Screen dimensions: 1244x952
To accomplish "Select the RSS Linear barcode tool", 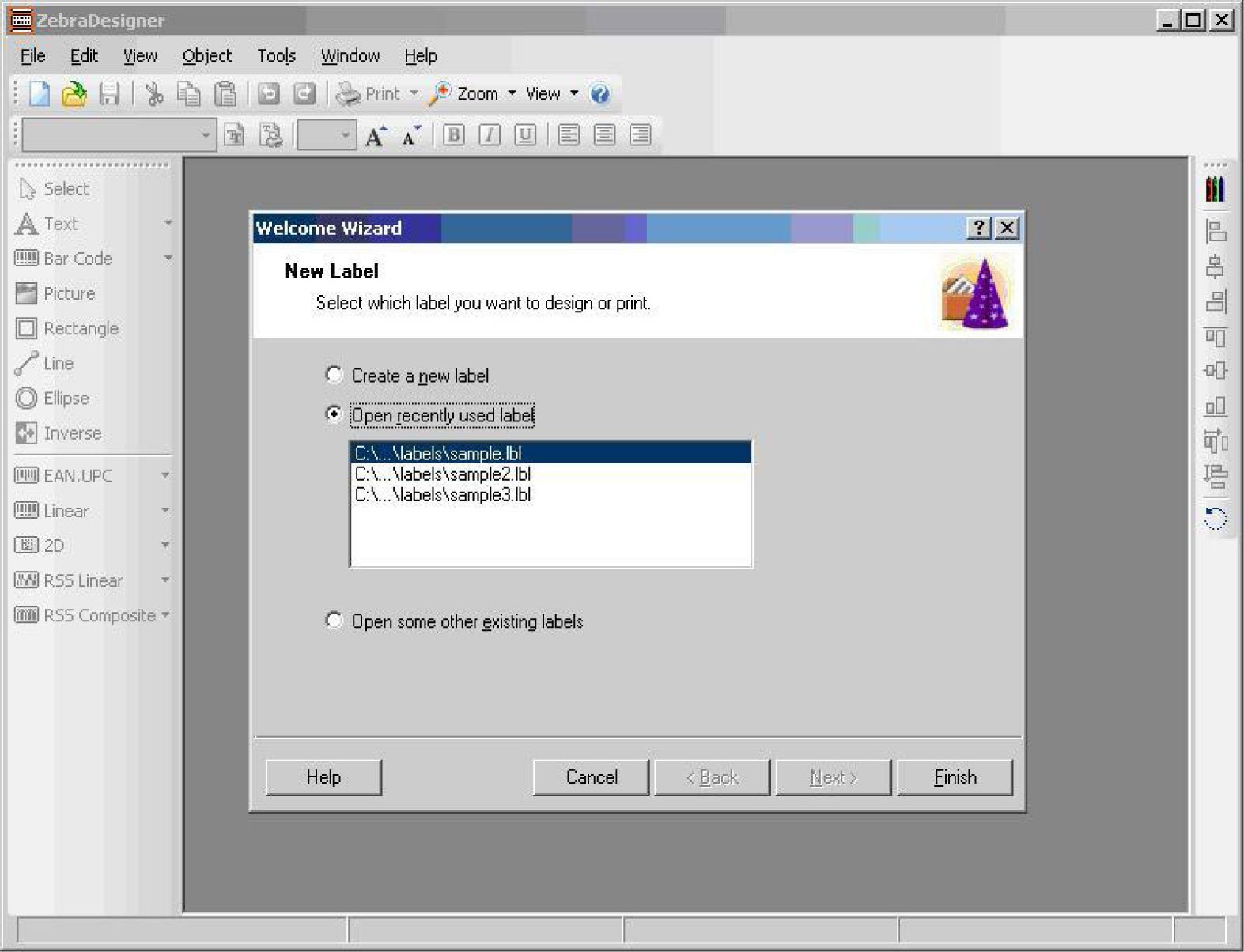I will point(69,580).
